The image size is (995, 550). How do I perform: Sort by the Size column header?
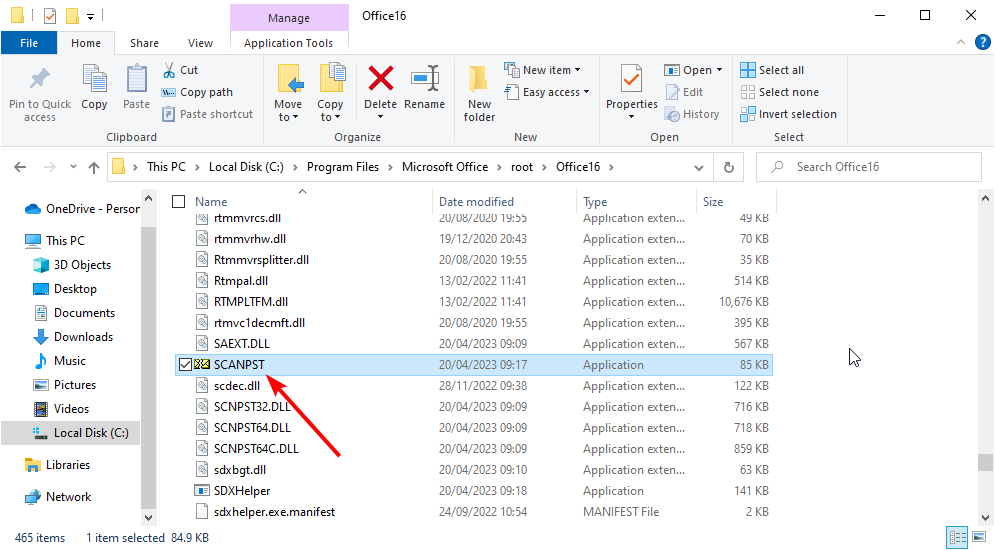tap(713, 202)
